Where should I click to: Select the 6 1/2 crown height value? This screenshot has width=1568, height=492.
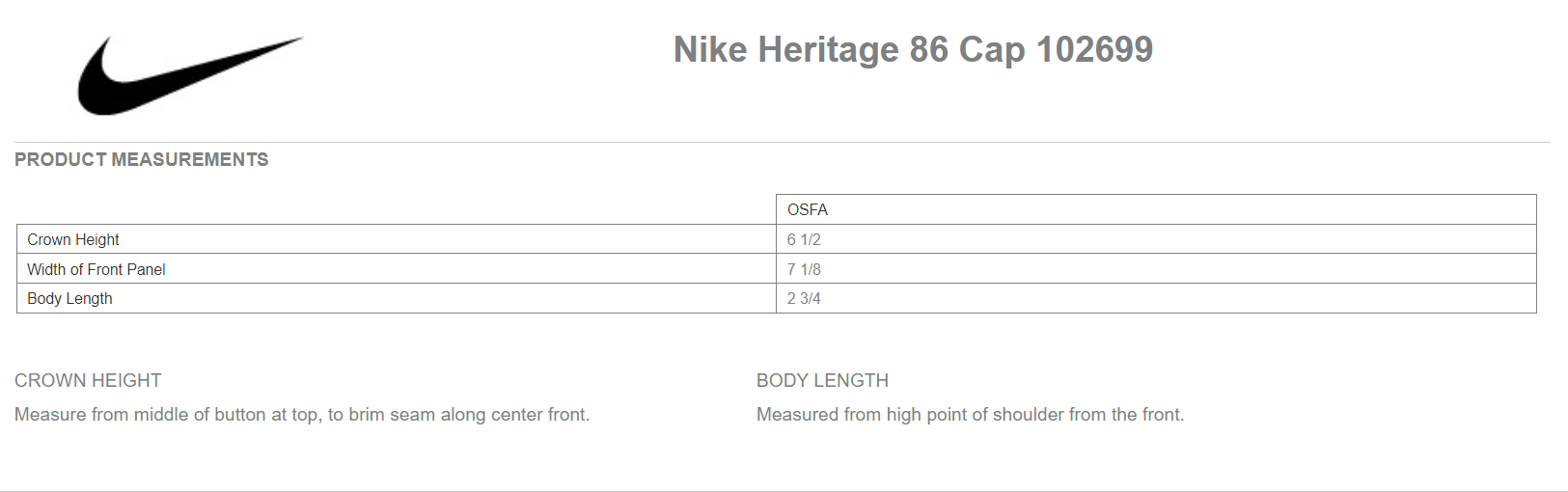(x=804, y=239)
